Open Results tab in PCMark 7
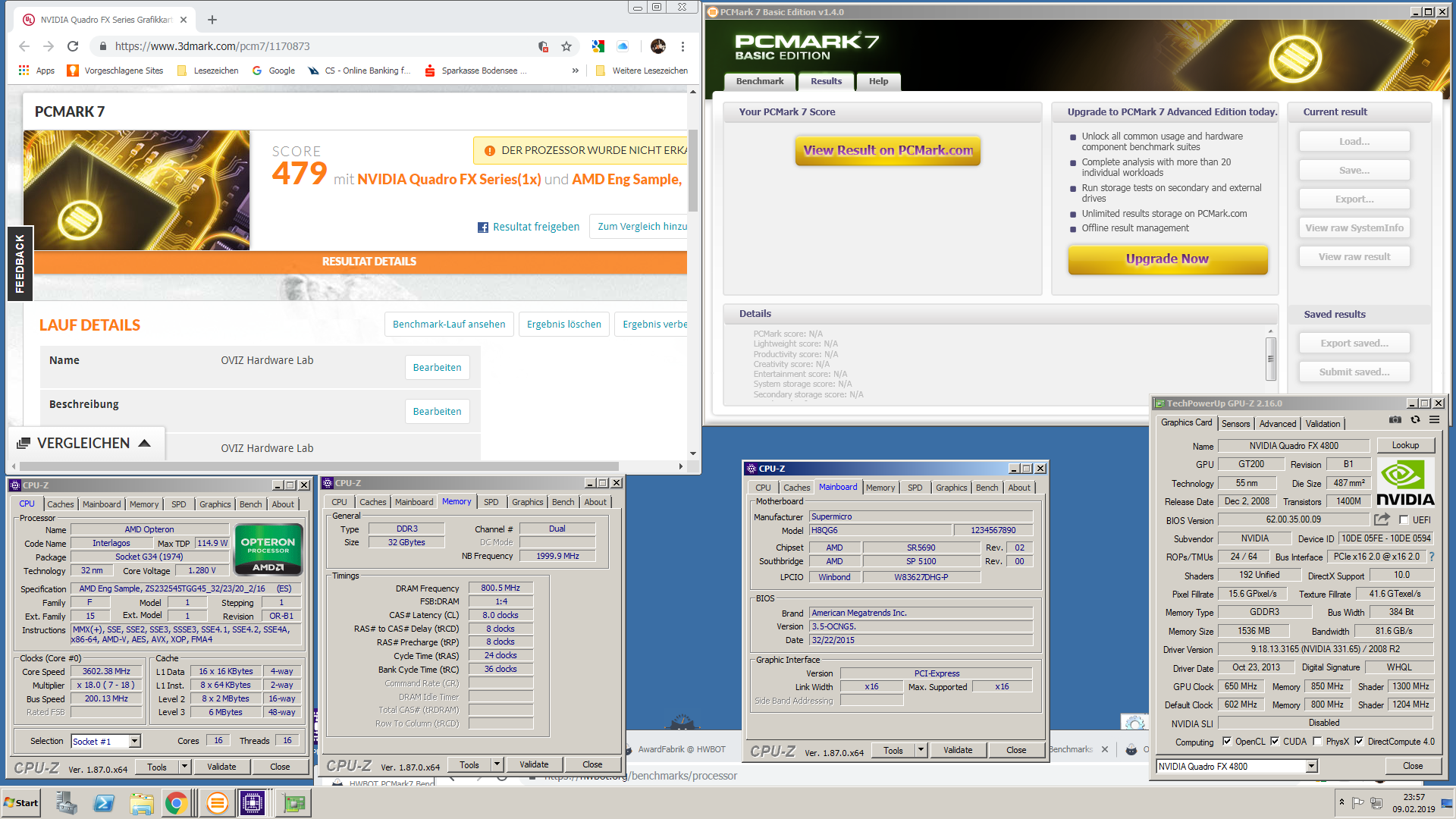This screenshot has height=819, width=1456. (x=826, y=81)
